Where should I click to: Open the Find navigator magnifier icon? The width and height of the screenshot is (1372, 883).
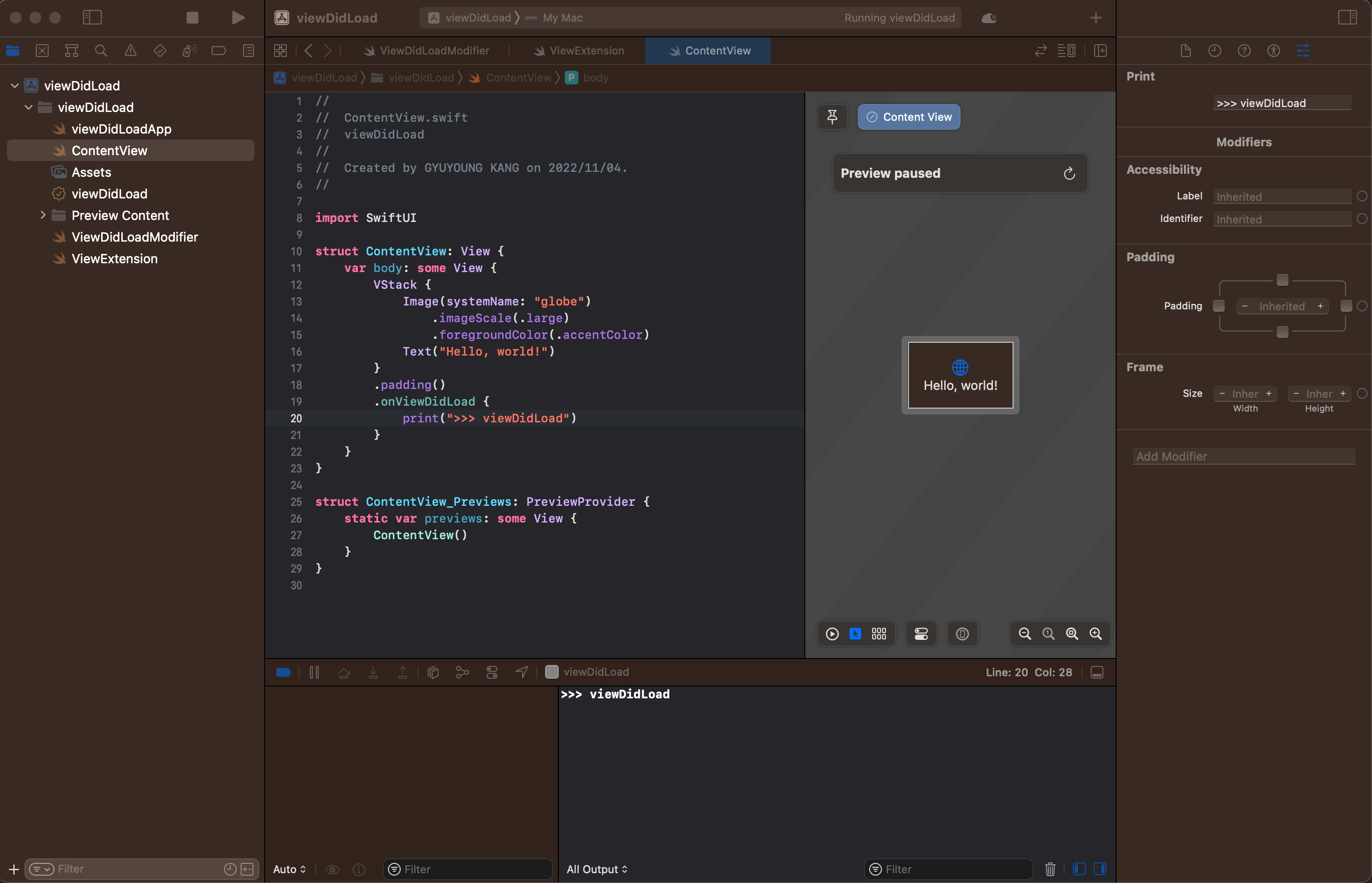[101, 51]
